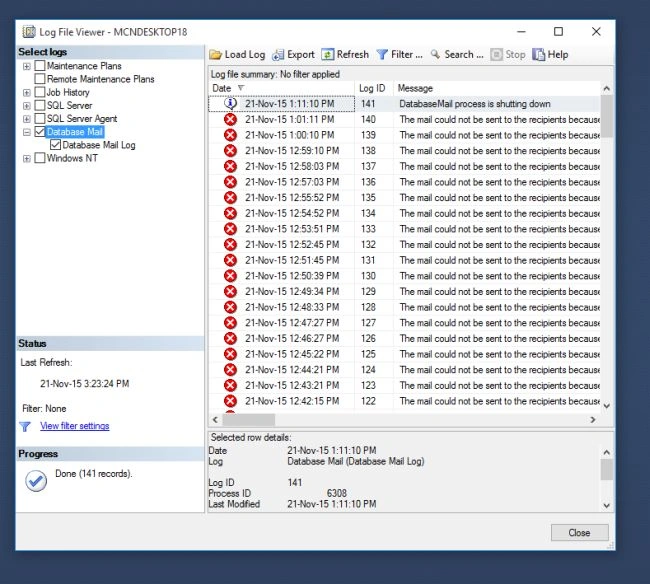Viewport: 650px width, 584px height.
Task: Sort by the Log ID column header
Action: pyautogui.click(x=374, y=88)
